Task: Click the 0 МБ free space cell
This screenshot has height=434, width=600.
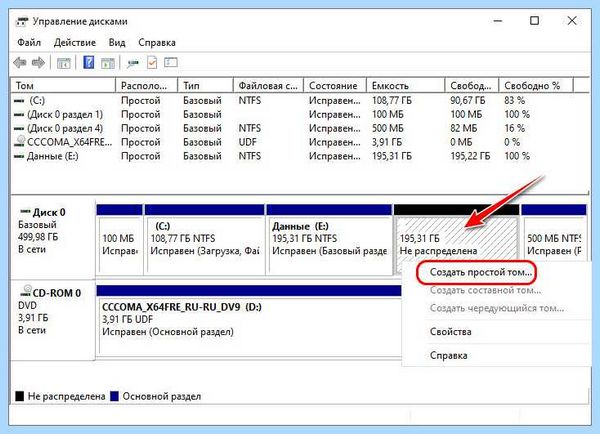Action: pyautogui.click(x=461, y=142)
